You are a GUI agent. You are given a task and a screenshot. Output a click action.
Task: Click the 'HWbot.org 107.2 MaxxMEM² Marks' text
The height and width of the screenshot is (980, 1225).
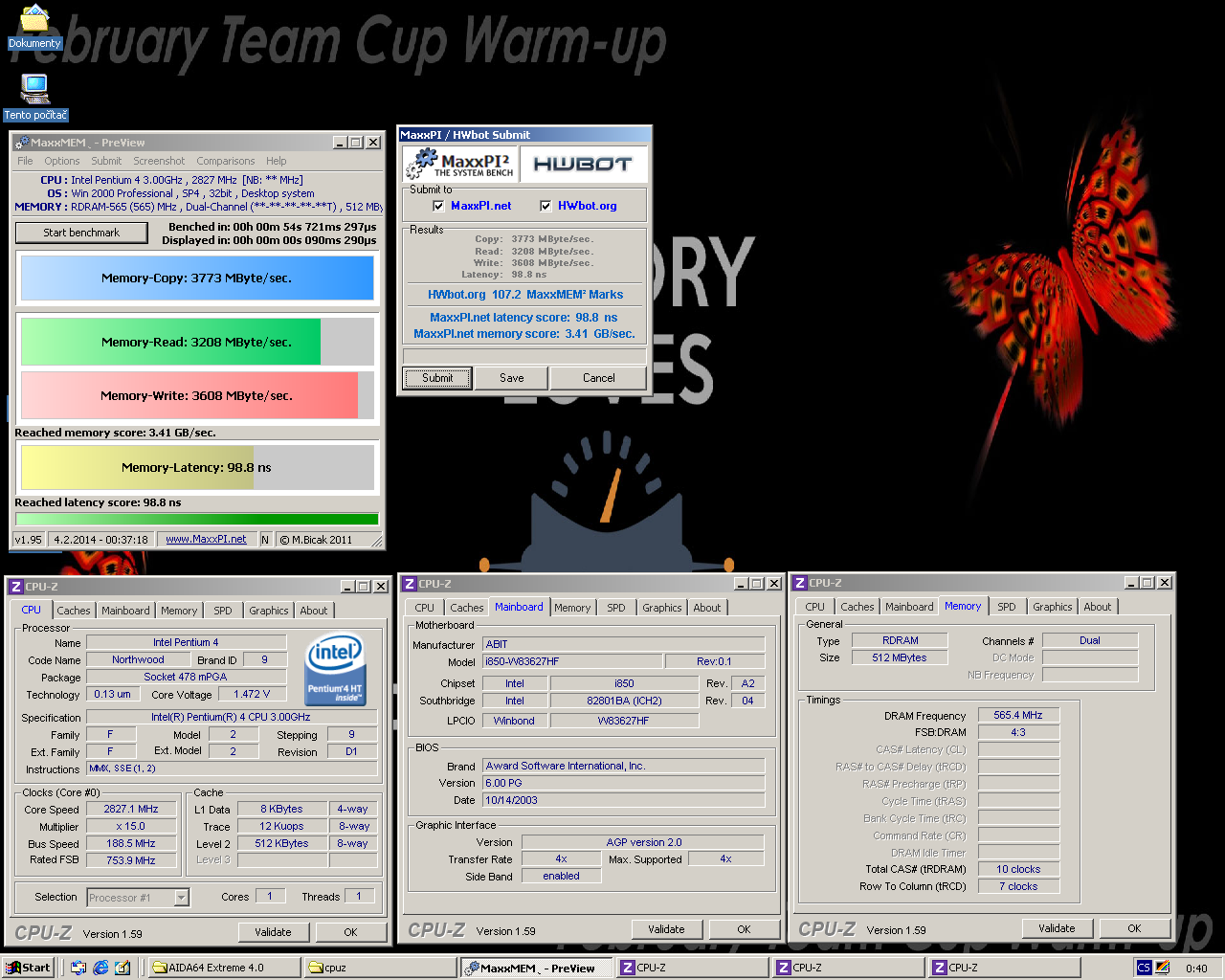[x=525, y=295]
